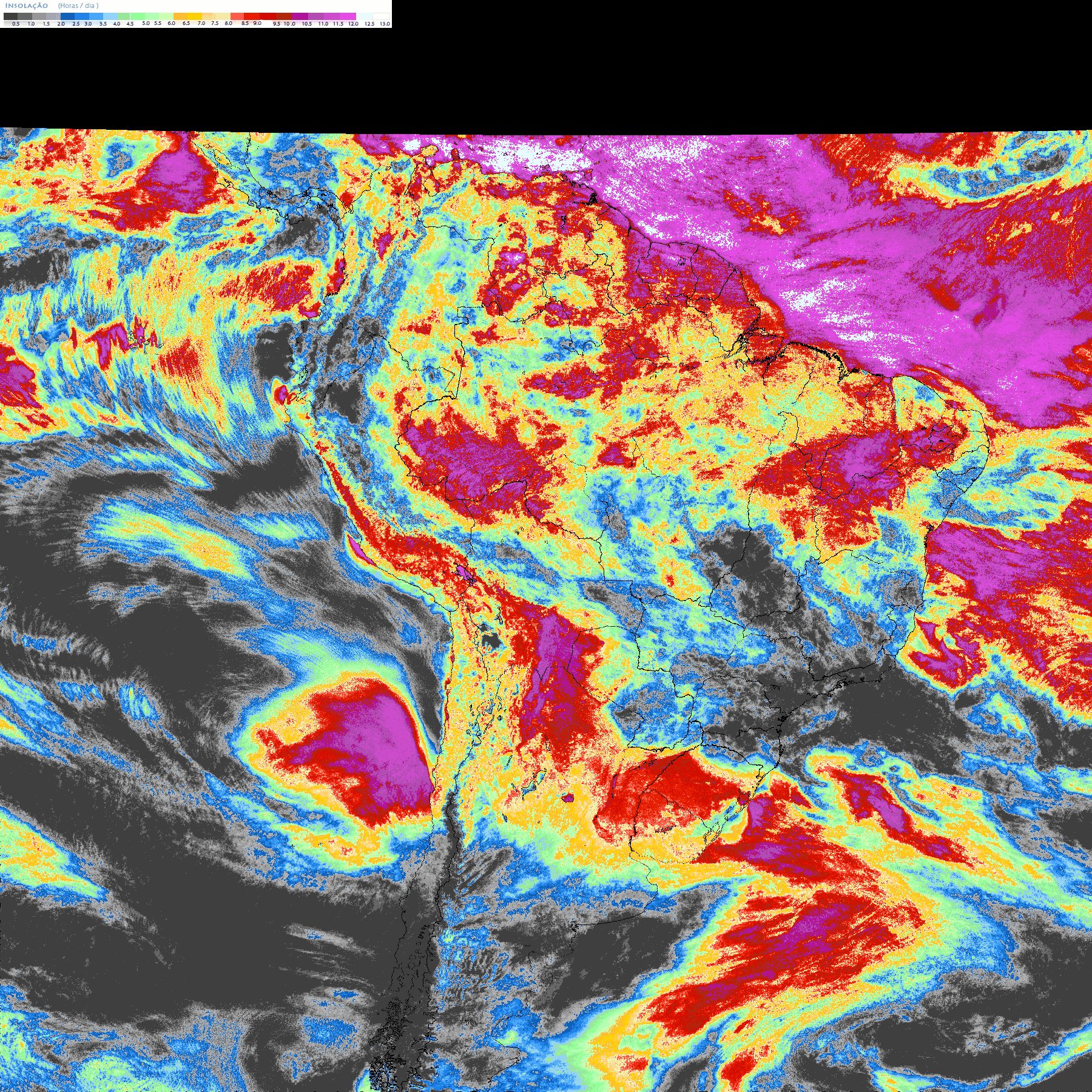Select the yellow swatch above 7.0
The width and height of the screenshot is (1092, 1092).
point(195,16)
